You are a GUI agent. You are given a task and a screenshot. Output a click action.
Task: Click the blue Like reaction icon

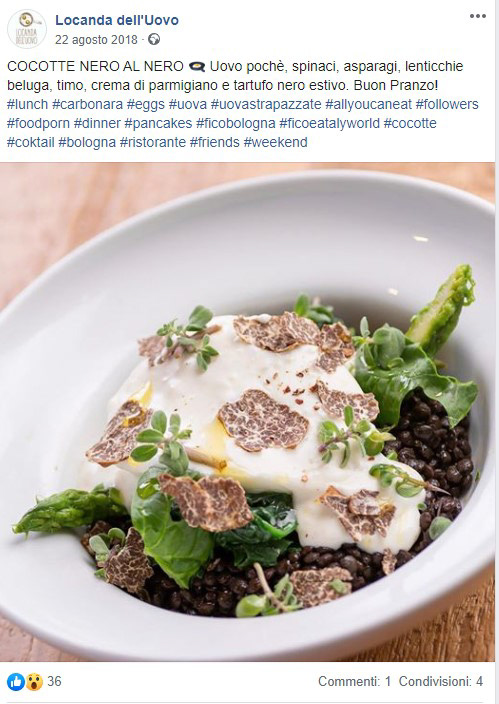[x=16, y=682]
